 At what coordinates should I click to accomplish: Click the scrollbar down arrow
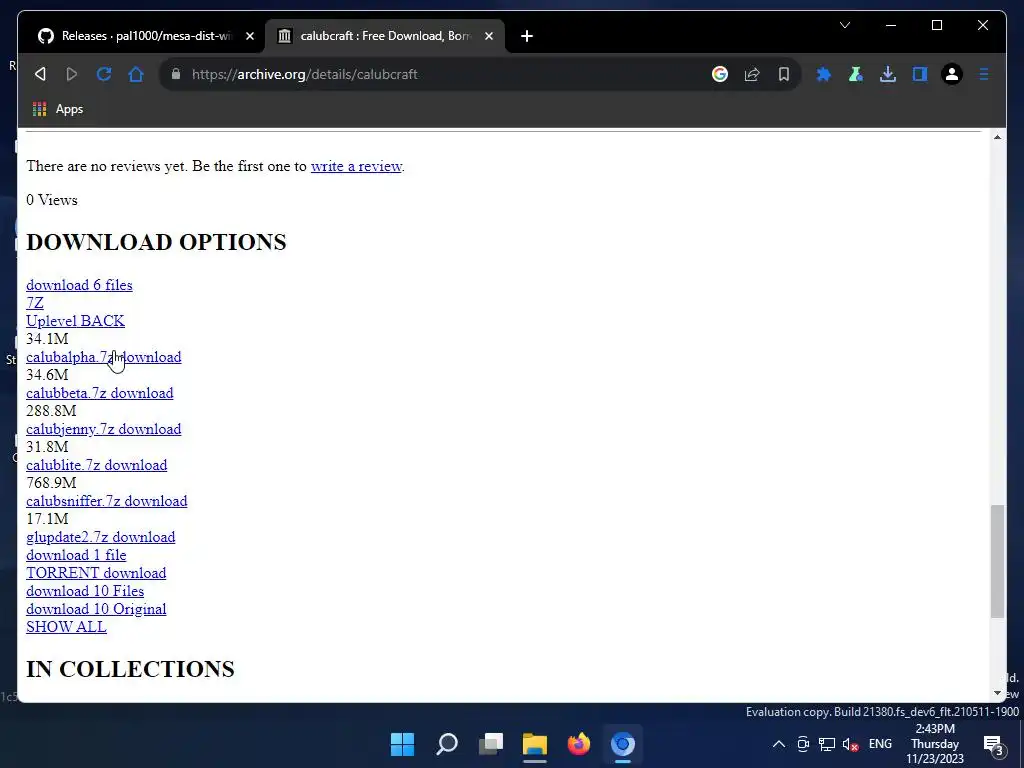tap(997, 693)
